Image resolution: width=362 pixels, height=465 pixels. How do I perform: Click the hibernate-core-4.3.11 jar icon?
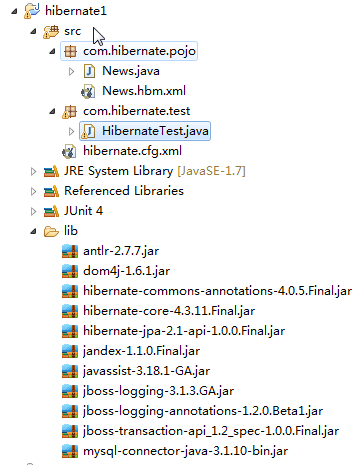click(70, 311)
